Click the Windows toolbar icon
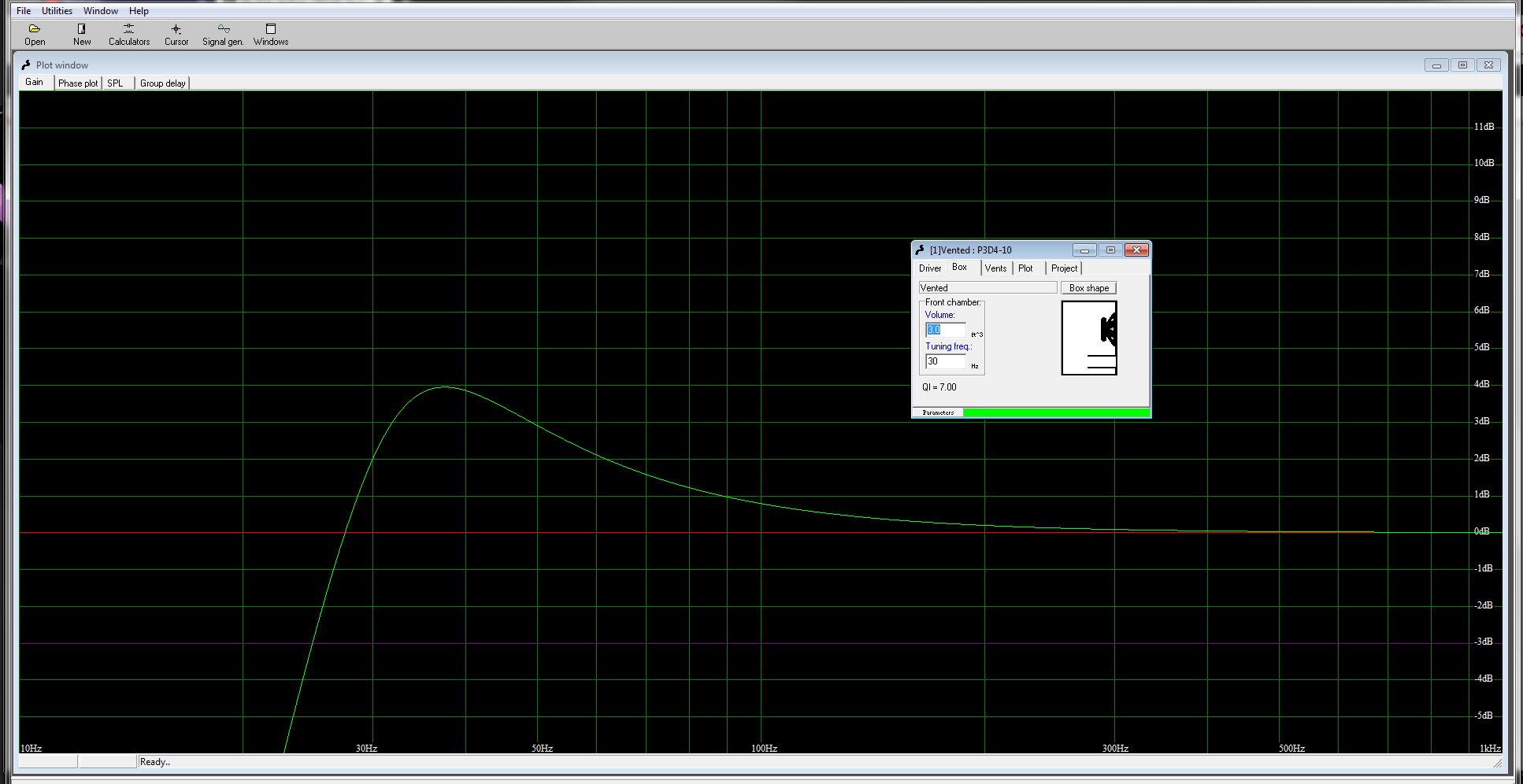Viewport: 1523px width, 784px height. tap(270, 29)
